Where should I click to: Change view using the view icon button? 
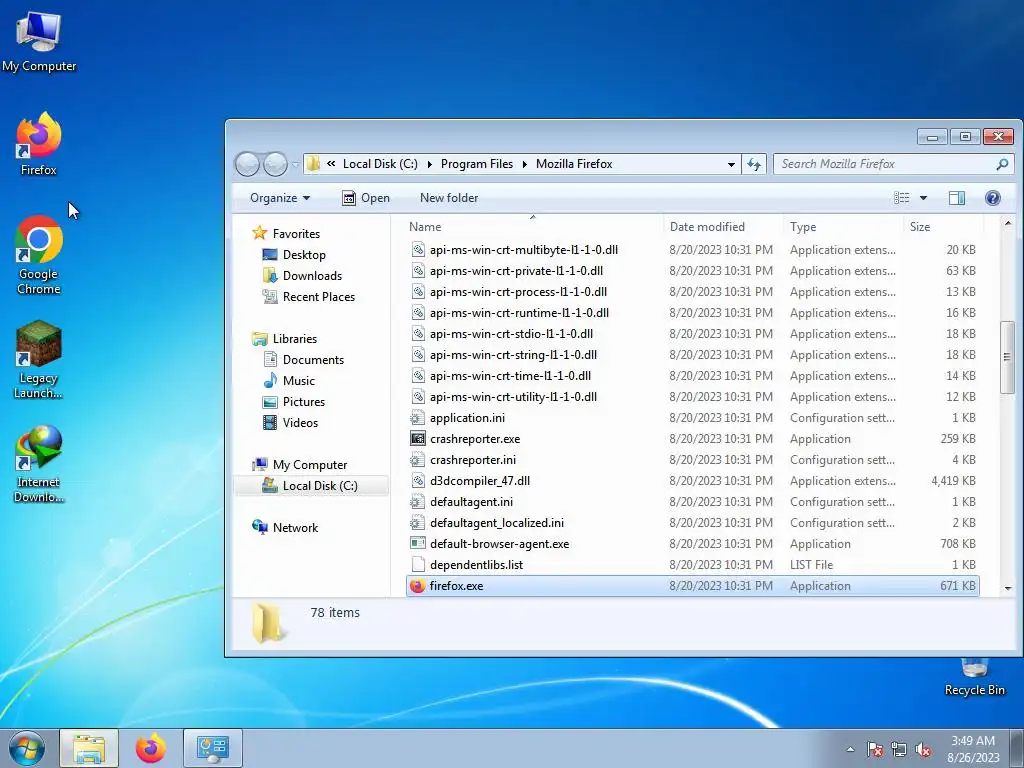(901, 198)
